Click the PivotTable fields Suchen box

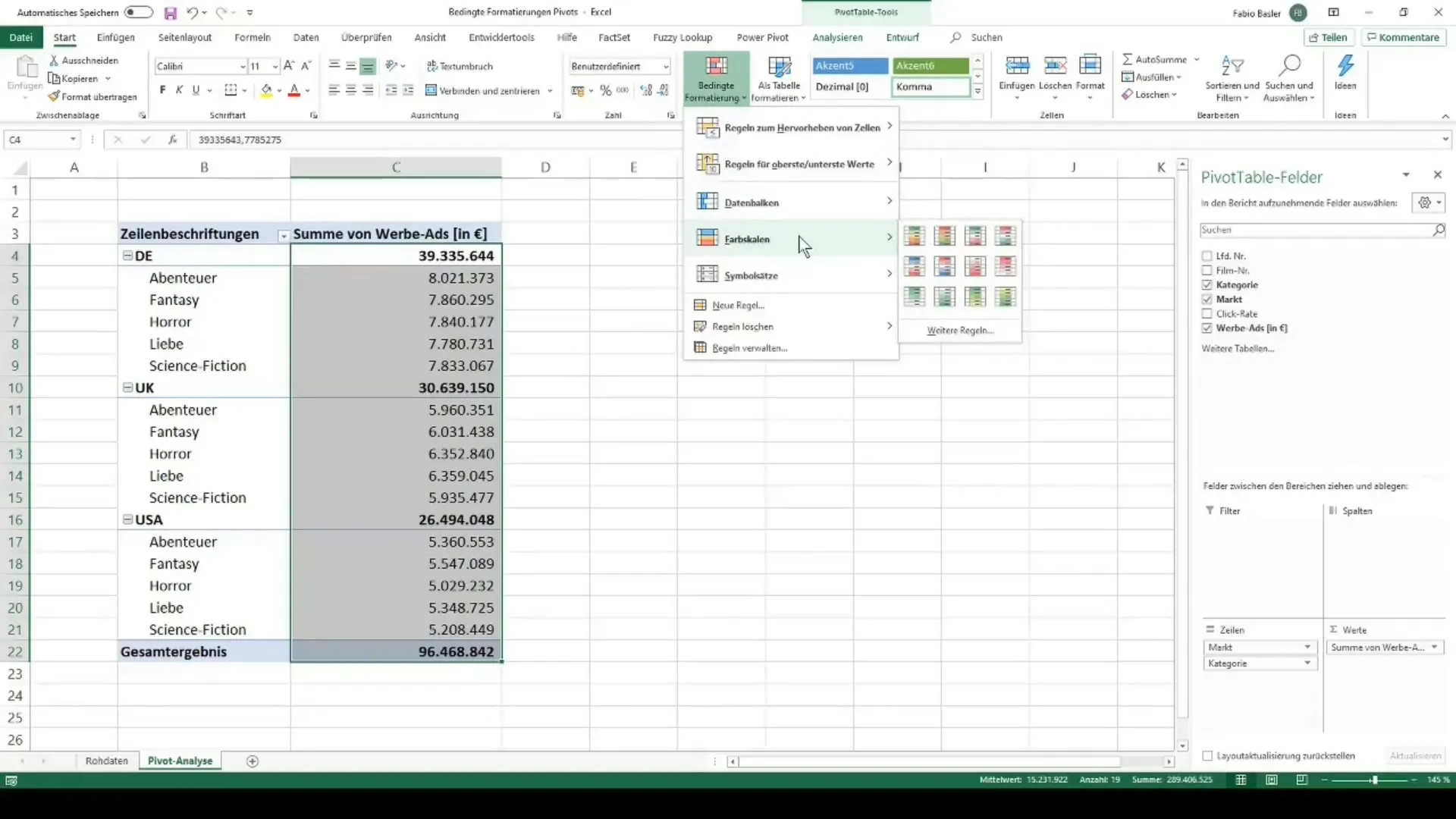click(1323, 230)
